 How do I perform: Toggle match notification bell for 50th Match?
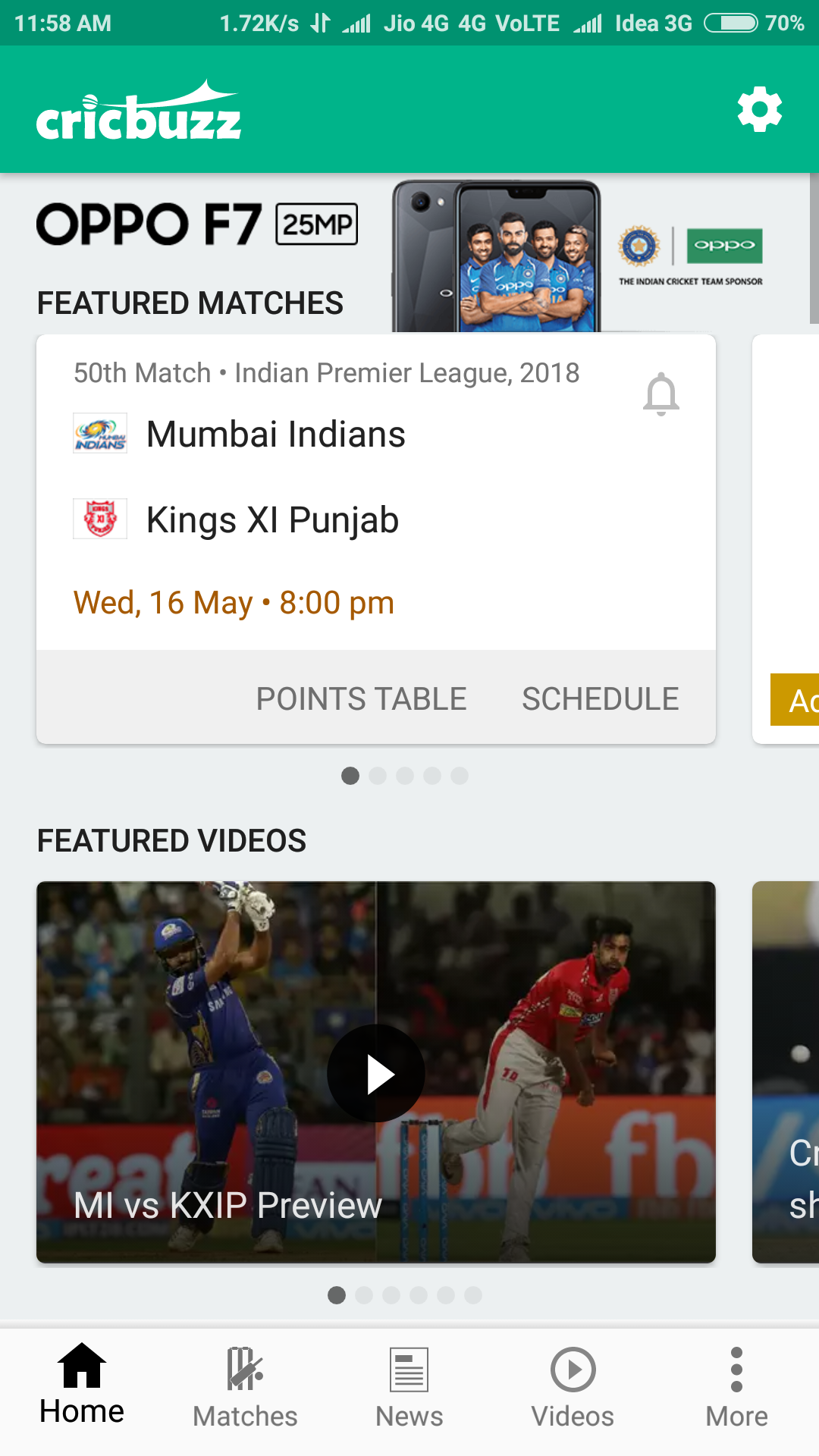click(x=661, y=394)
